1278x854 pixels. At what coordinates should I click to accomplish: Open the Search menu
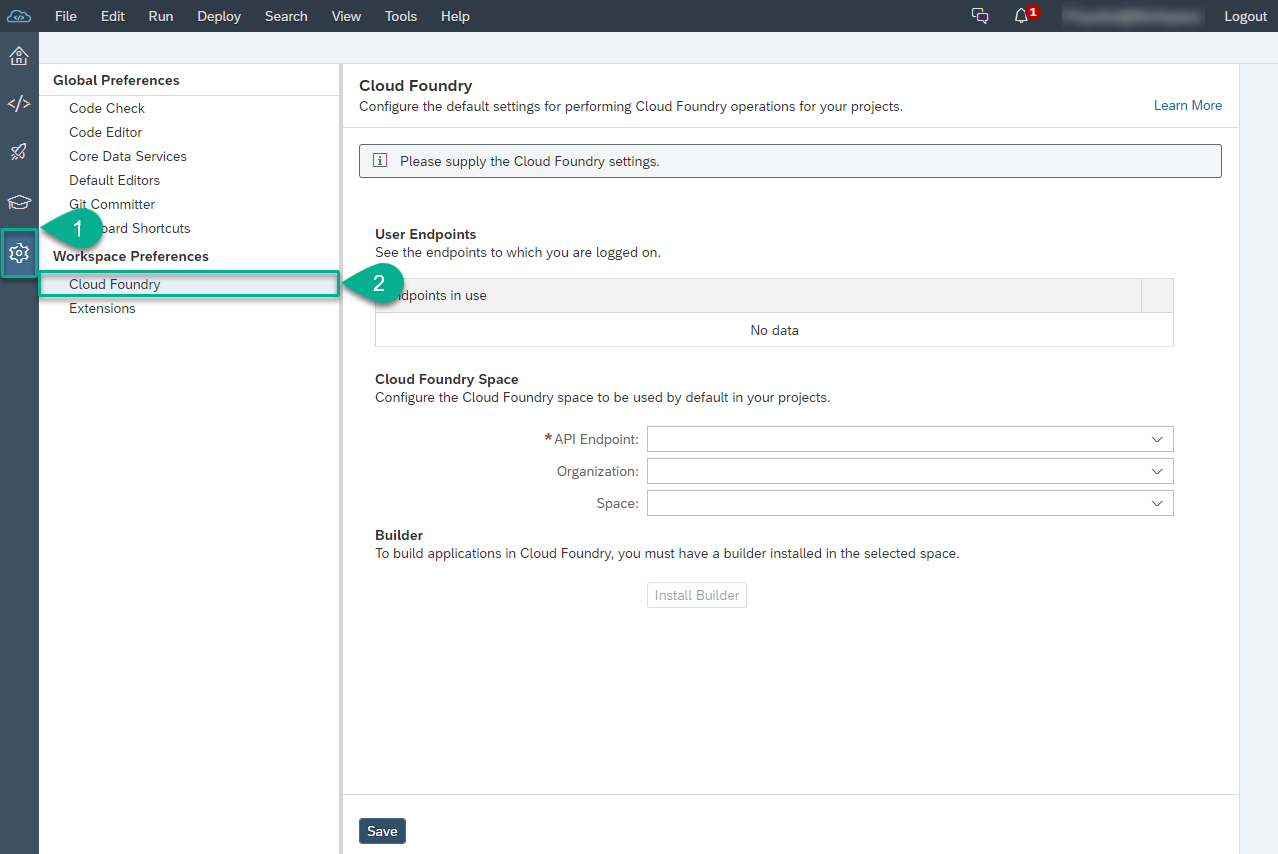click(x=286, y=16)
